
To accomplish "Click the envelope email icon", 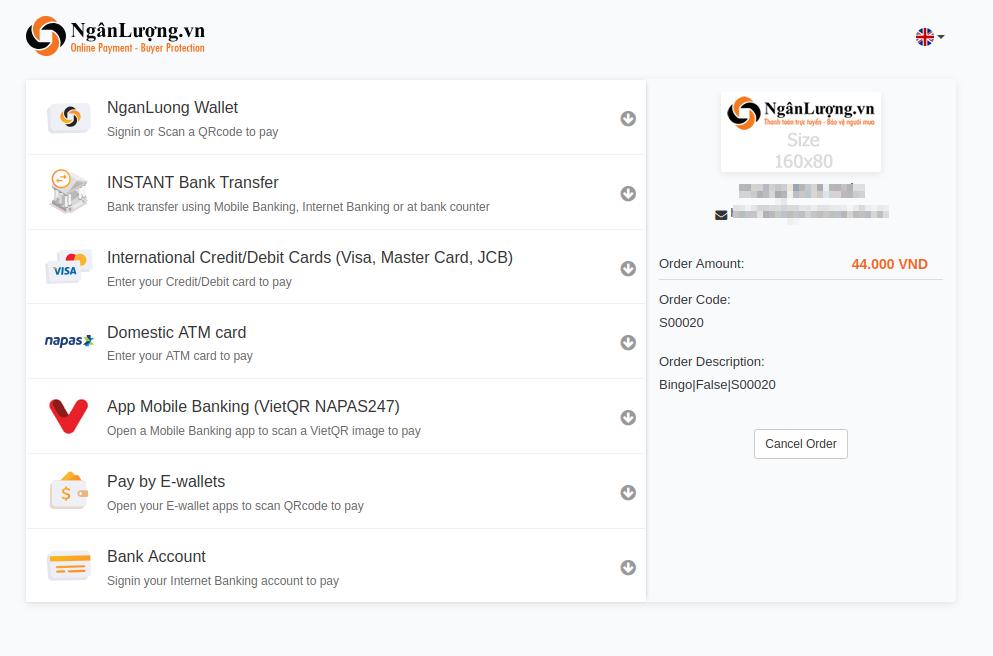I will [721, 215].
